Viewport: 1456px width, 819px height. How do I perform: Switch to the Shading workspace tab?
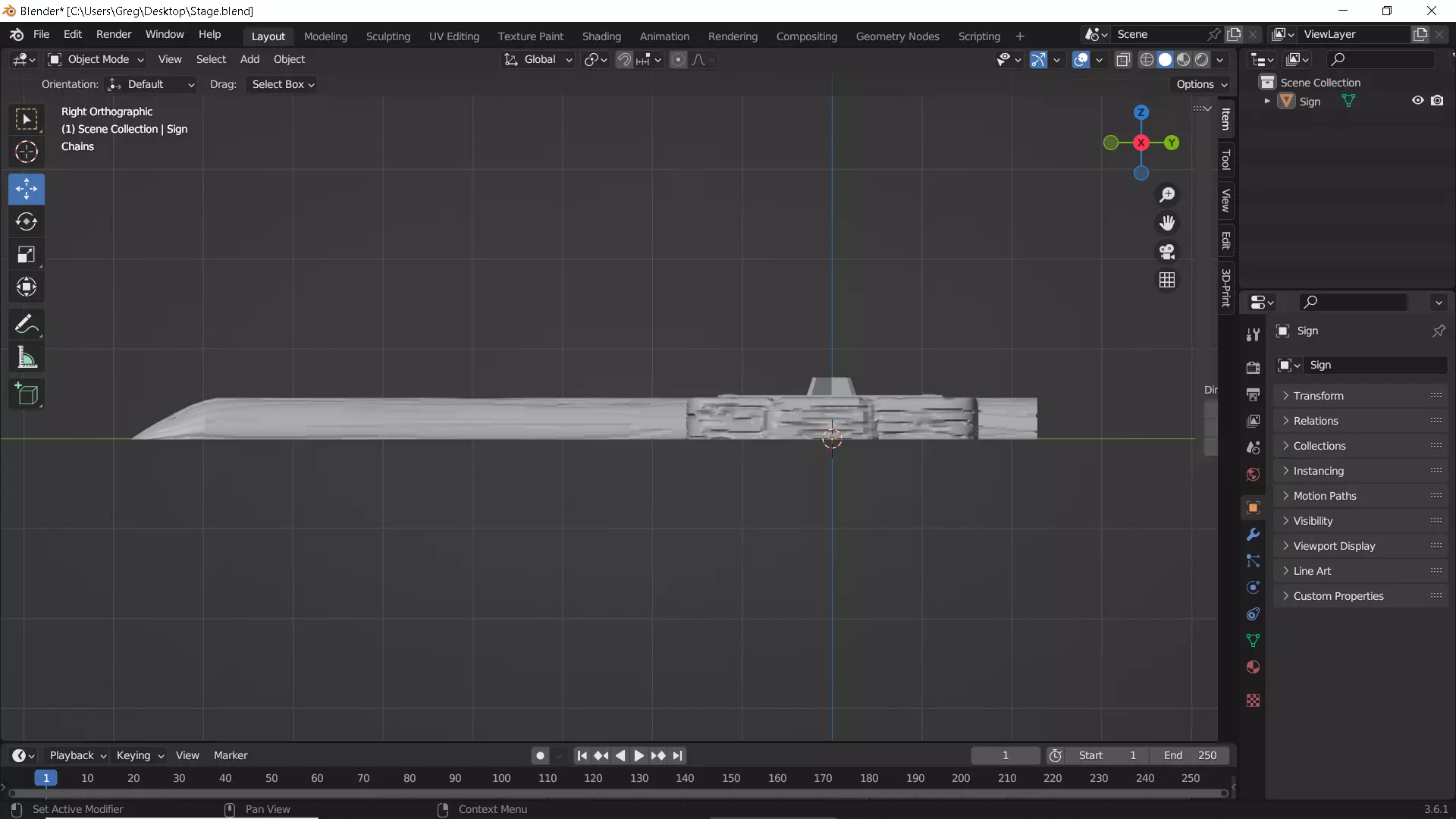(x=601, y=36)
